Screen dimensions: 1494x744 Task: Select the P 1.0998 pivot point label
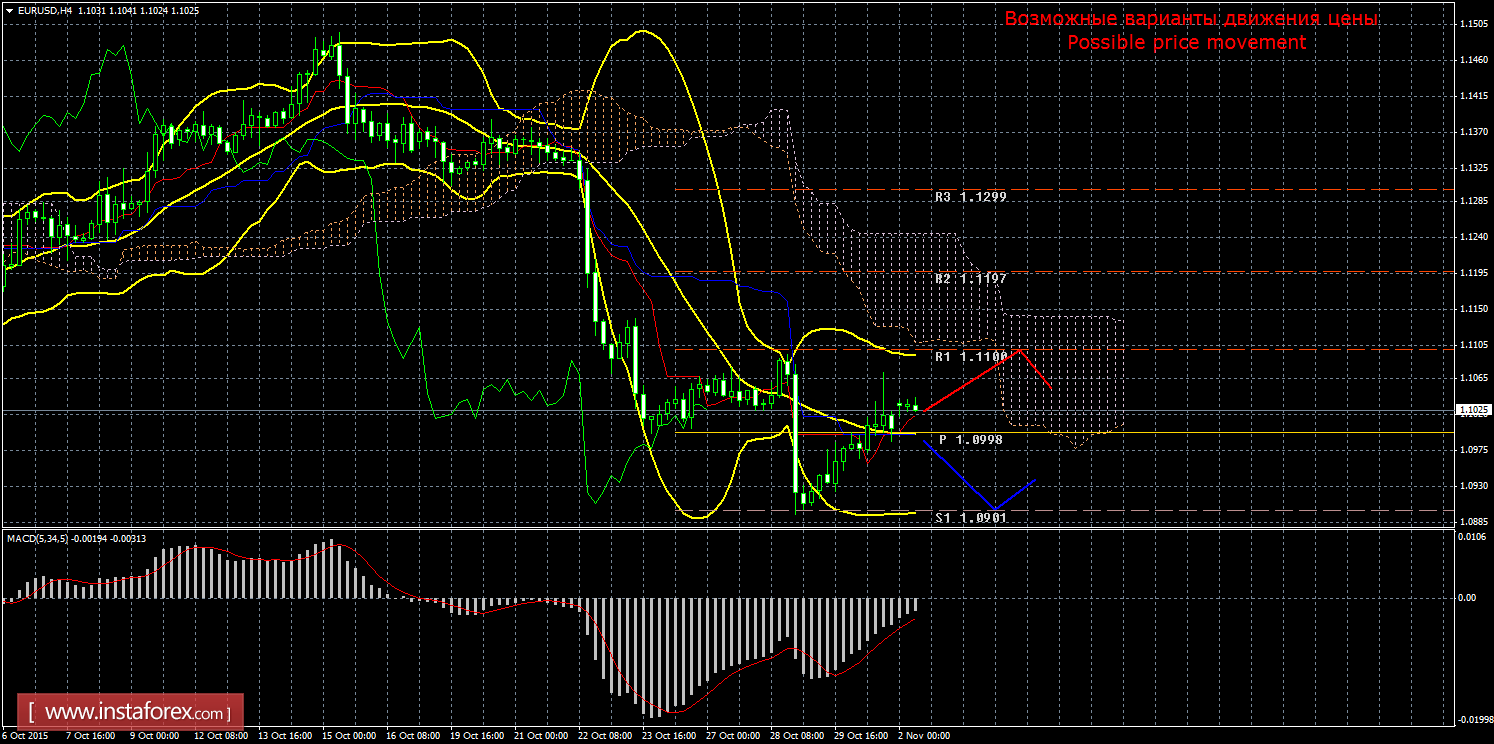pos(970,439)
